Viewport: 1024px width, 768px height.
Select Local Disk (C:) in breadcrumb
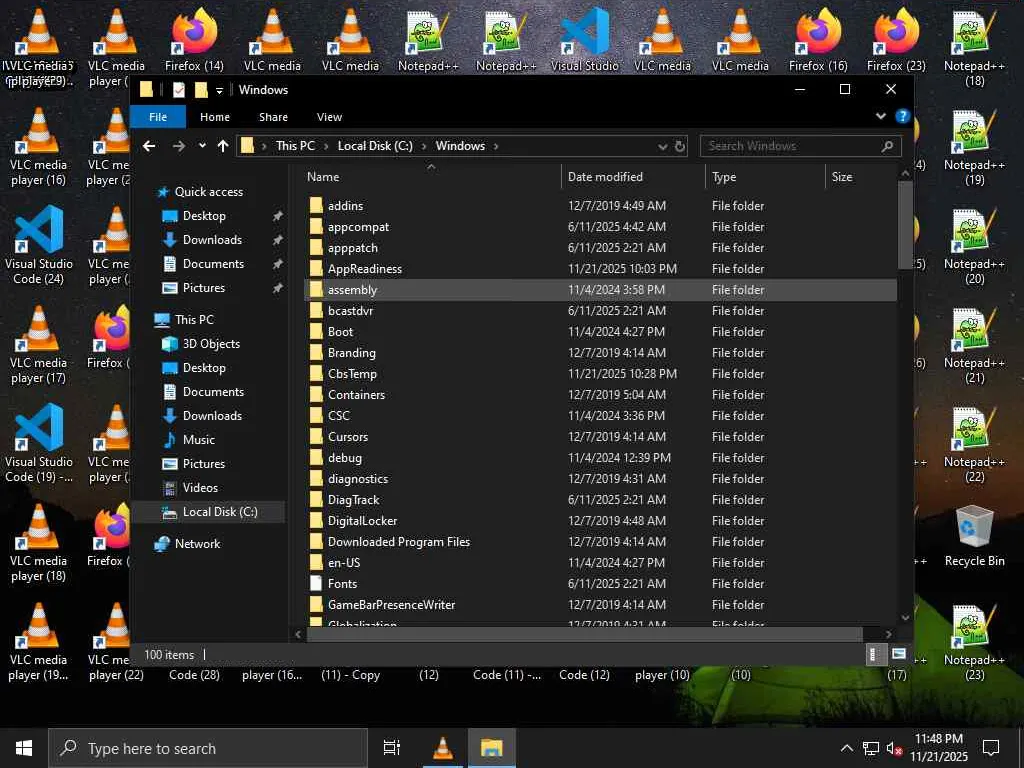[375, 146]
